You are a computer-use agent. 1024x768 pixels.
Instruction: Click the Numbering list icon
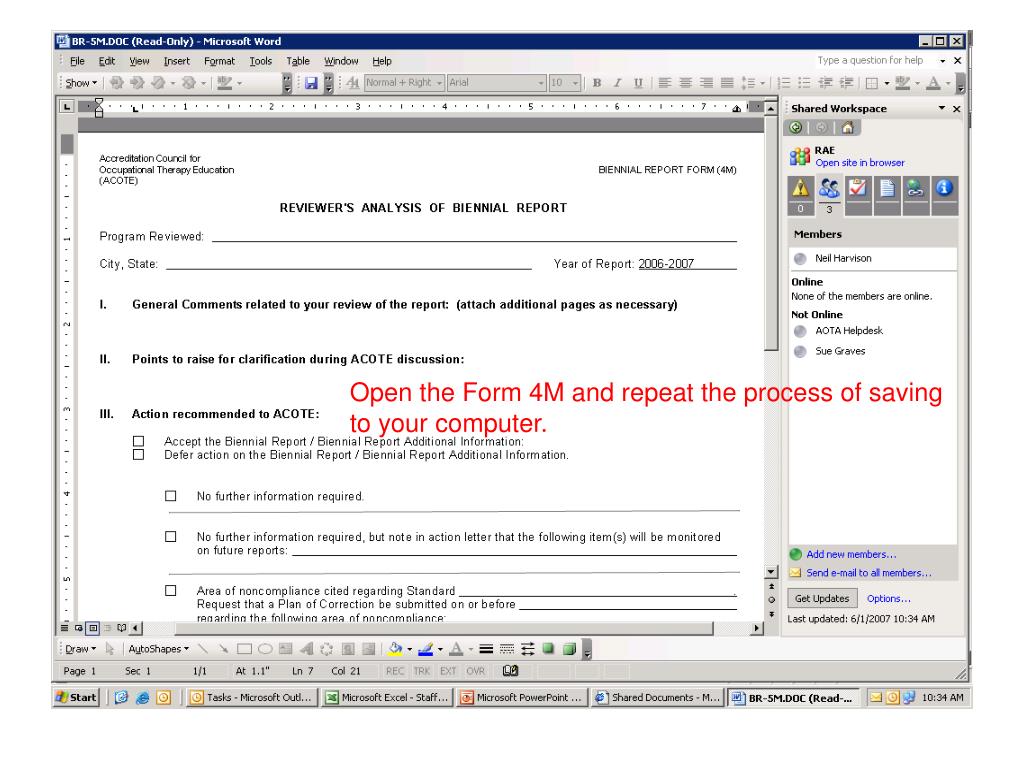(x=784, y=83)
